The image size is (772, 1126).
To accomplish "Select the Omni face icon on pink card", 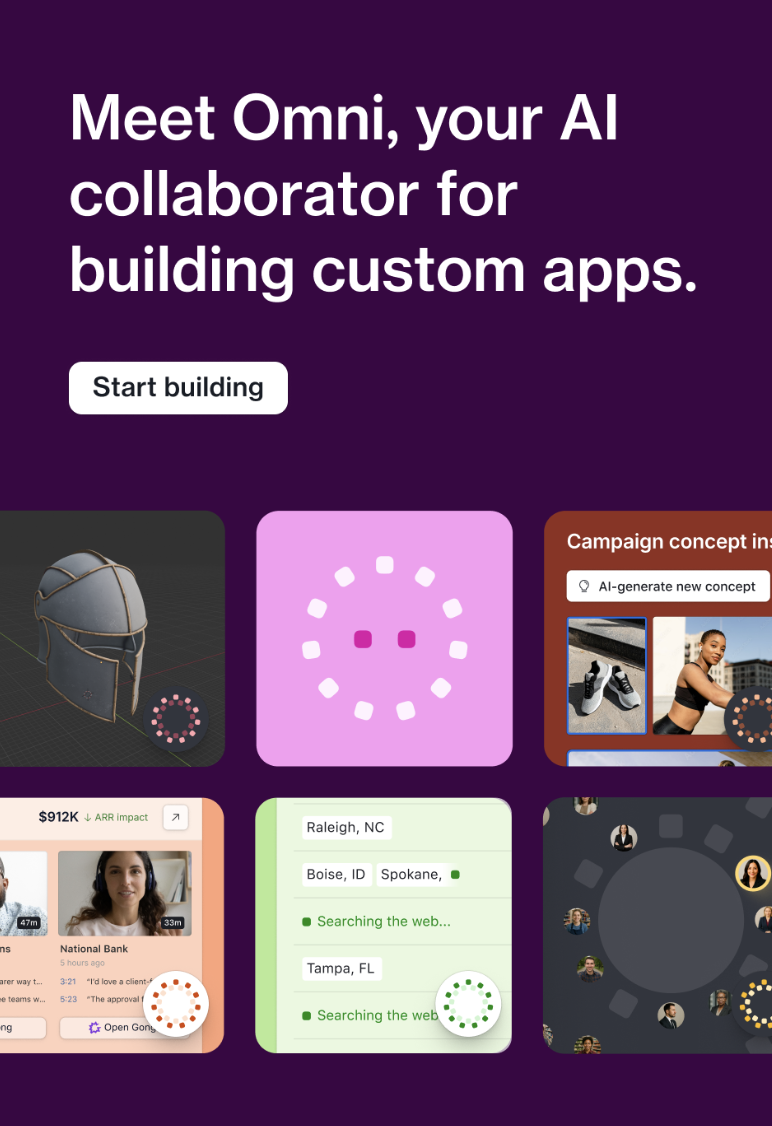I will pos(385,638).
